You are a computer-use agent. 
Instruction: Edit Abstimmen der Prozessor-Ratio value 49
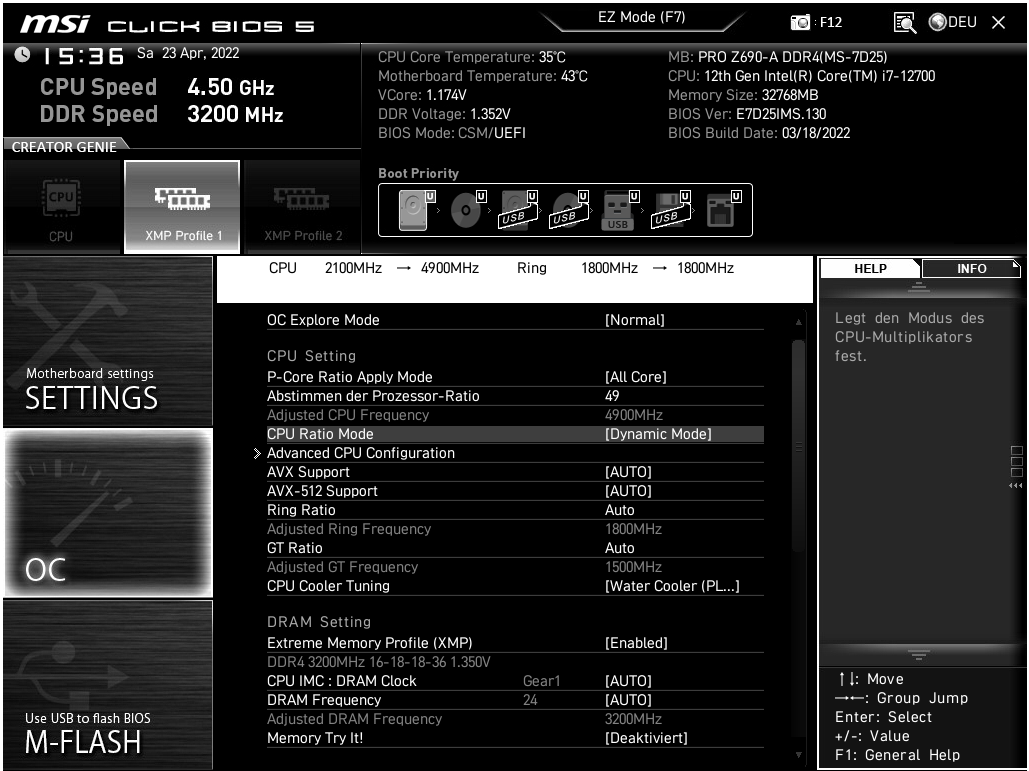pyautogui.click(x=514, y=396)
